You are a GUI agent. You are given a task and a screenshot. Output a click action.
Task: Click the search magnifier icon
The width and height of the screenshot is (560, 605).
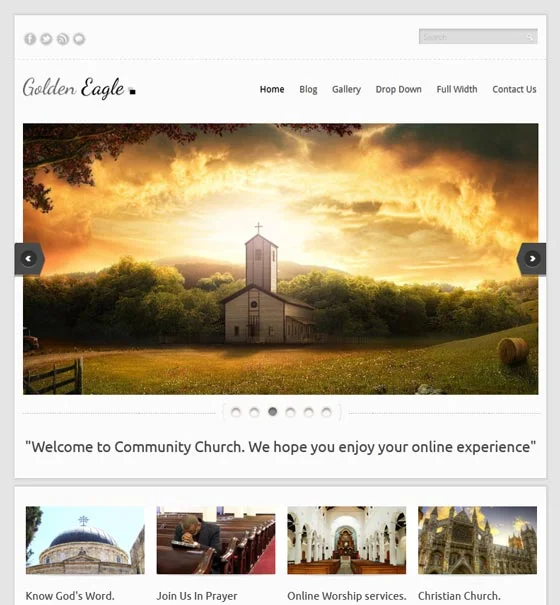[530, 37]
